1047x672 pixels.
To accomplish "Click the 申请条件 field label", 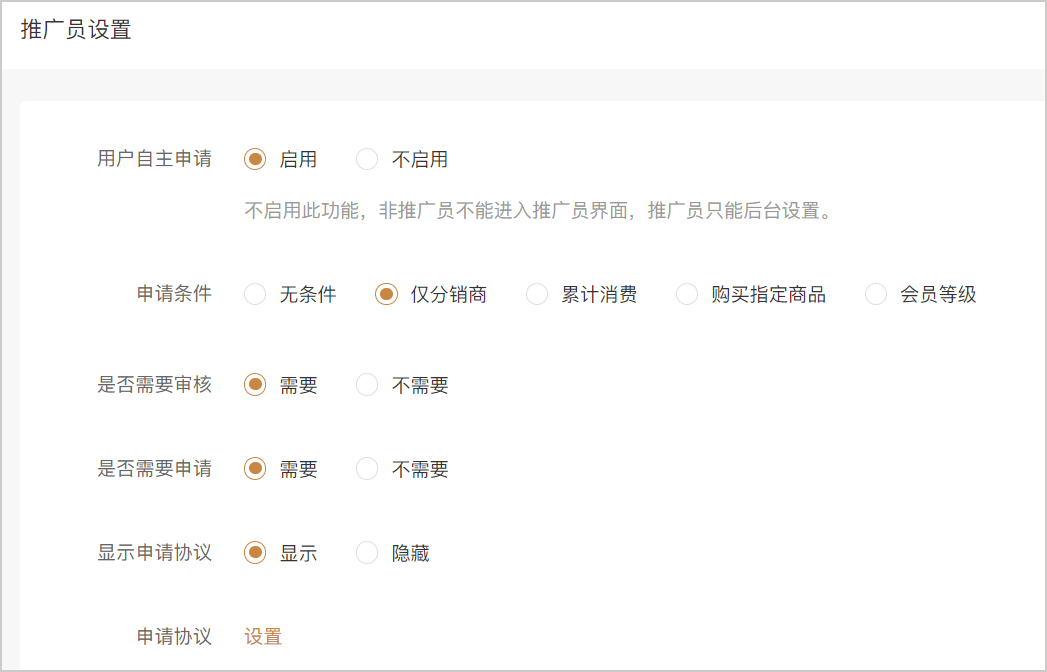I will point(174,294).
